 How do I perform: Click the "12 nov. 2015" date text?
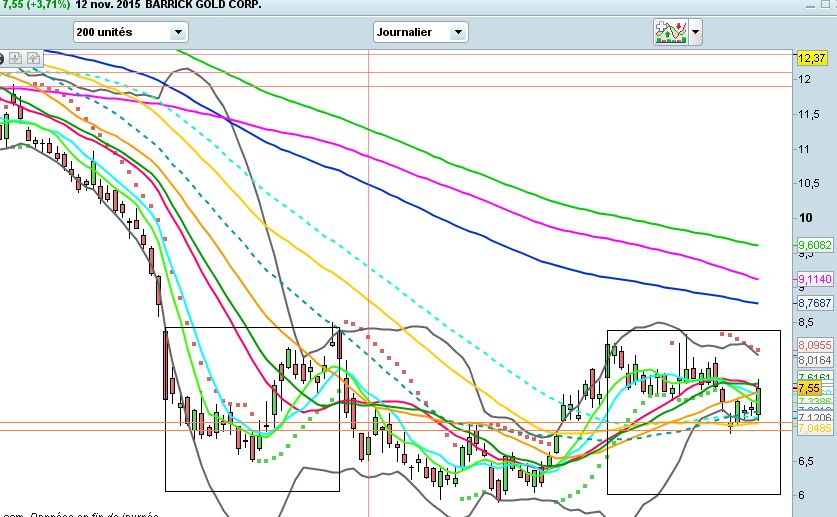click(x=108, y=5)
